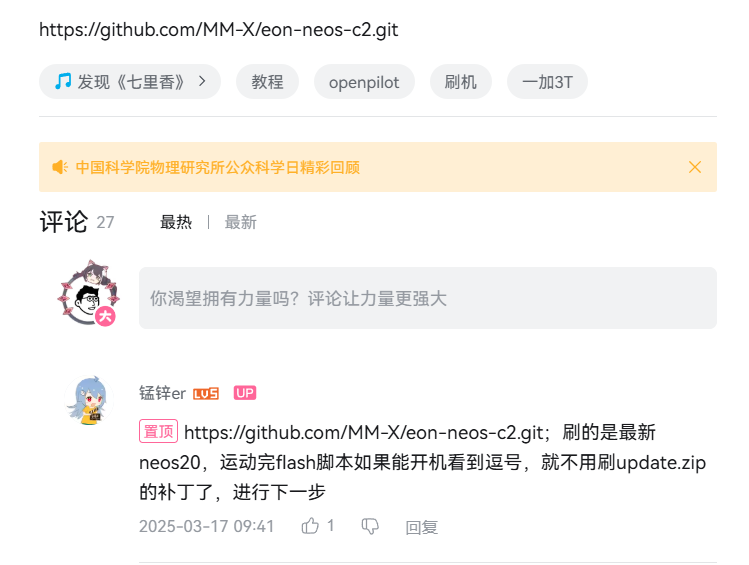Click your profile avatar beside comment box
Screen dimensions: 749x565
coord(88,294)
